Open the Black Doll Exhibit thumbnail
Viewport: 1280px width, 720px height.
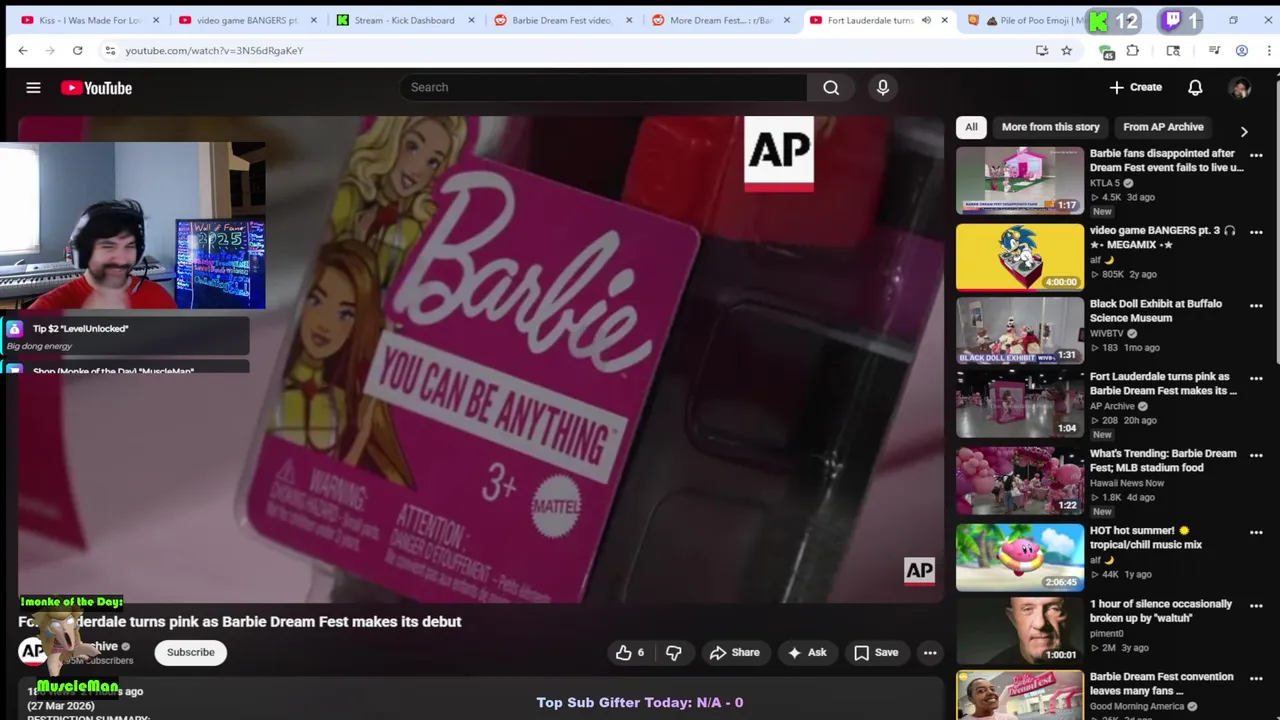tap(1019, 330)
